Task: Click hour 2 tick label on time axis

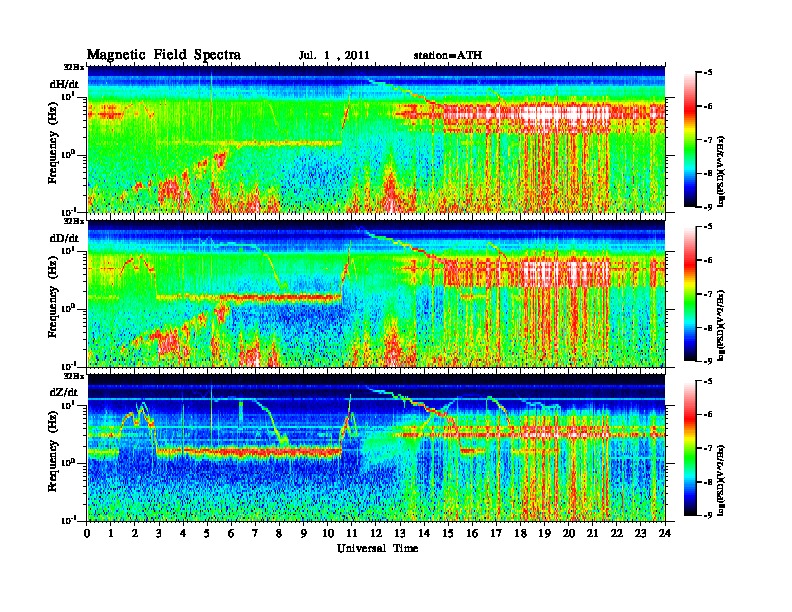Action: click(x=135, y=533)
